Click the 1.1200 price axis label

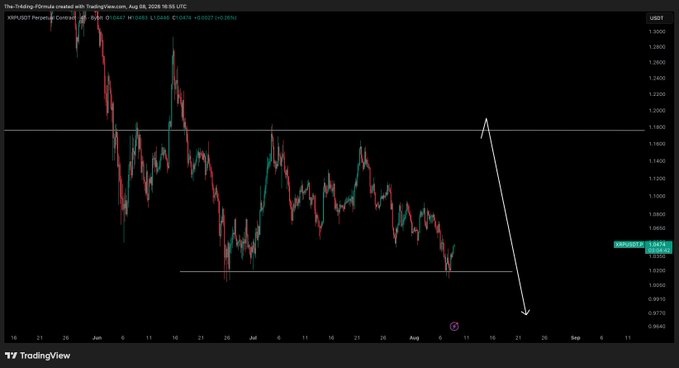pos(657,178)
